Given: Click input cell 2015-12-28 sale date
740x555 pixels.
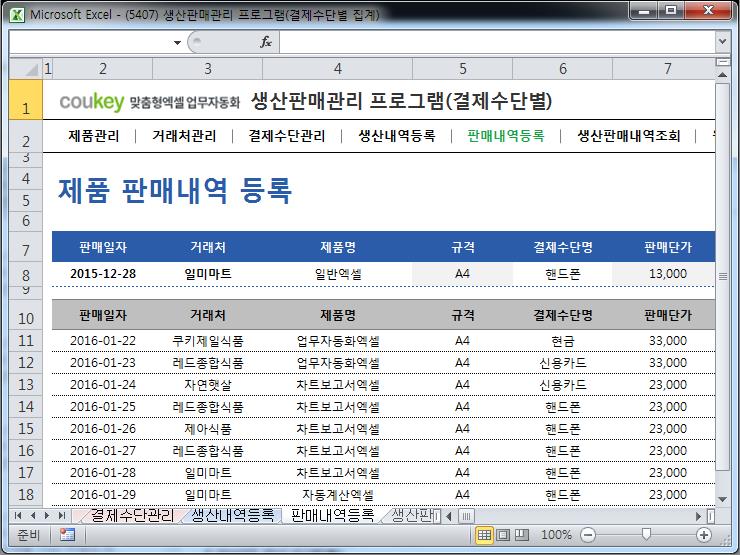Looking at the screenshot, I should (x=103, y=274).
